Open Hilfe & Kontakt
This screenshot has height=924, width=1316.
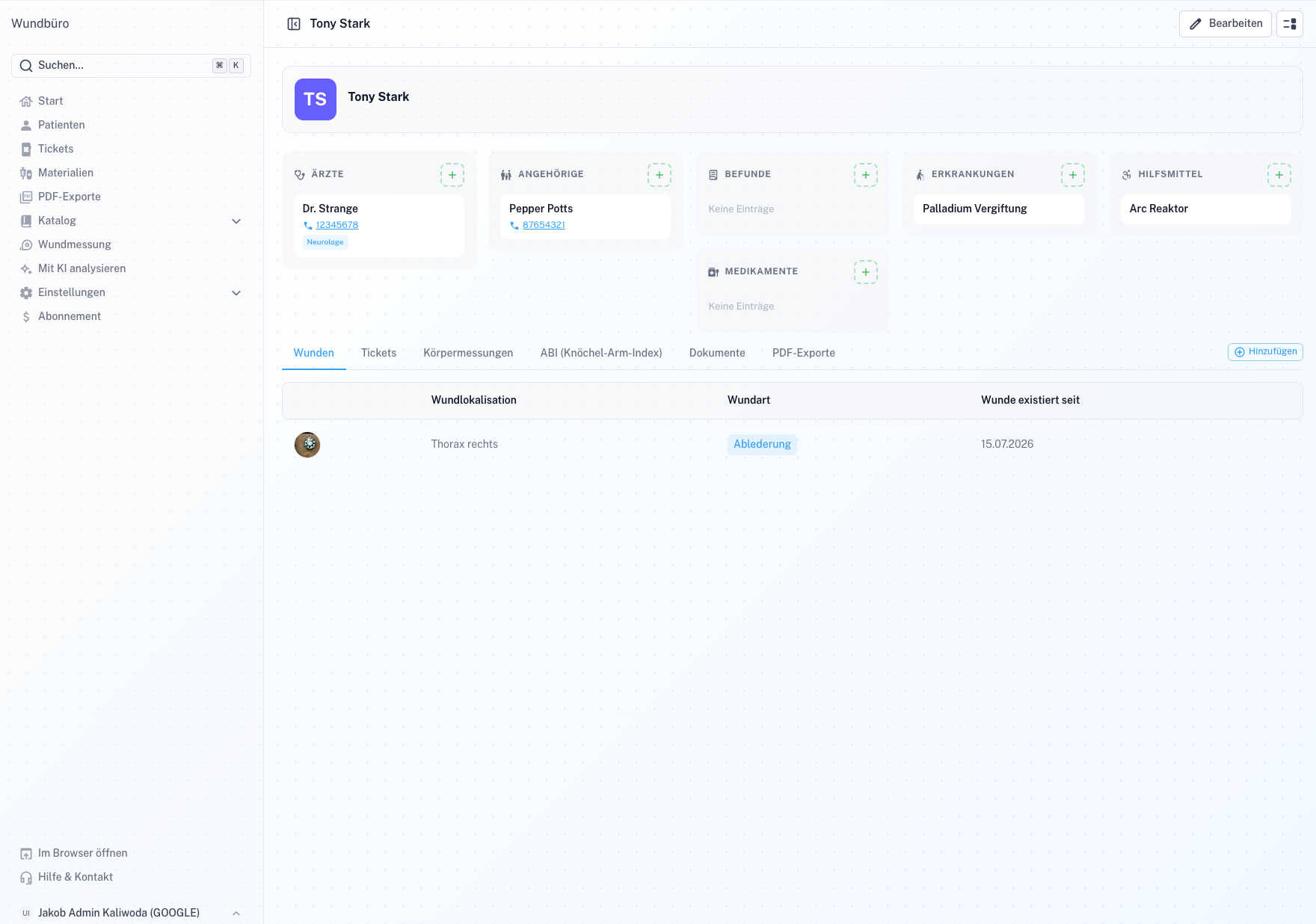131,877
